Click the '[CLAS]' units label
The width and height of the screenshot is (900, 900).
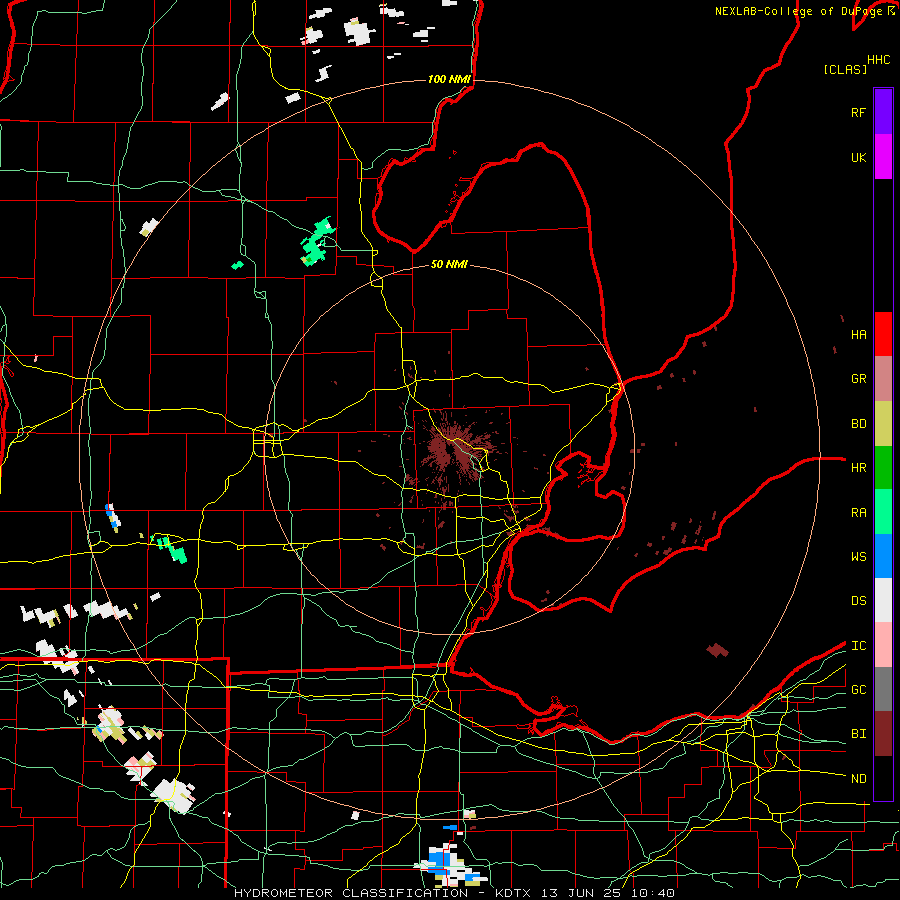point(845,69)
